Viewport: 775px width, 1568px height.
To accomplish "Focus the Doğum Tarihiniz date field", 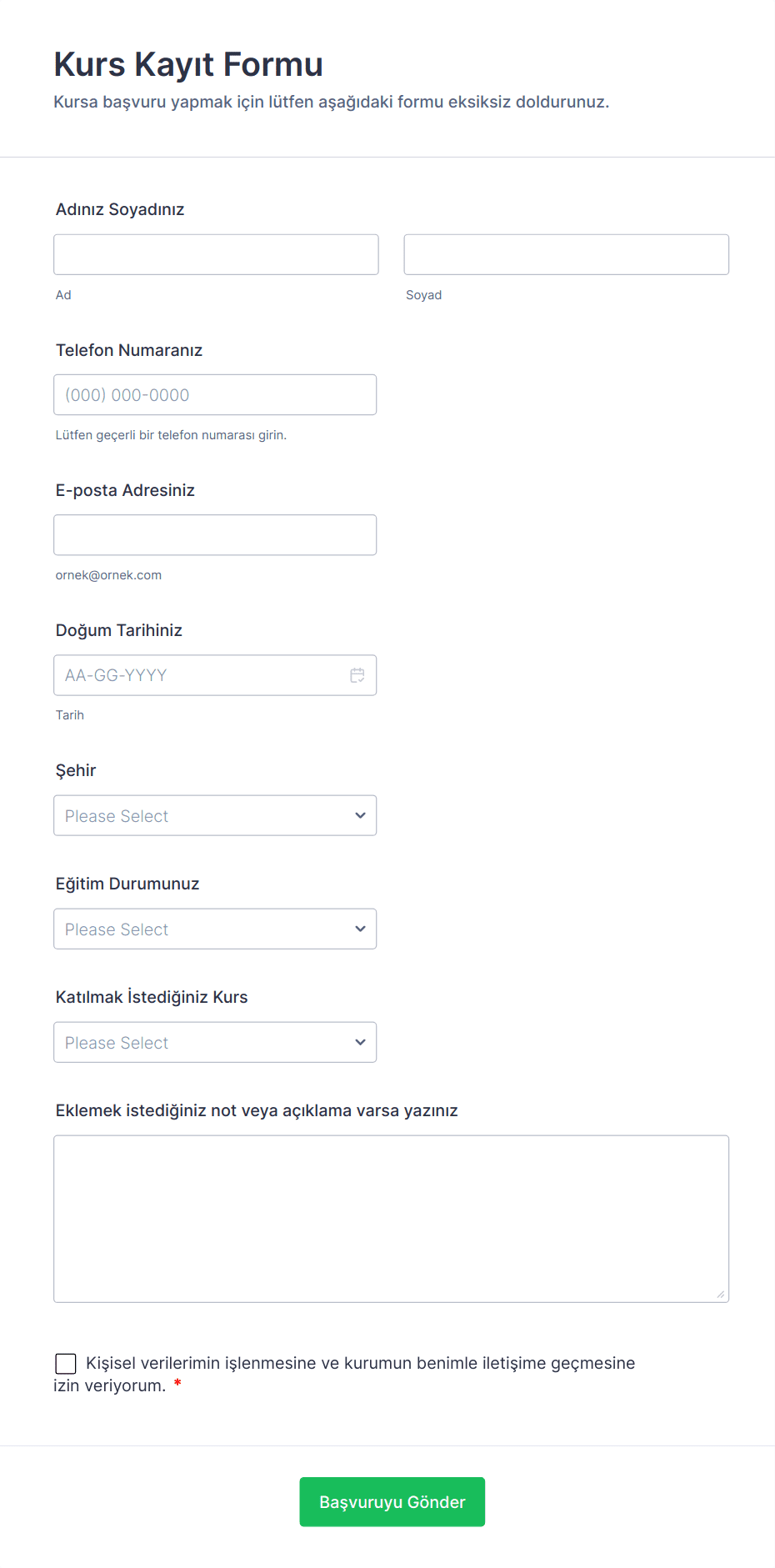I will coord(200,675).
